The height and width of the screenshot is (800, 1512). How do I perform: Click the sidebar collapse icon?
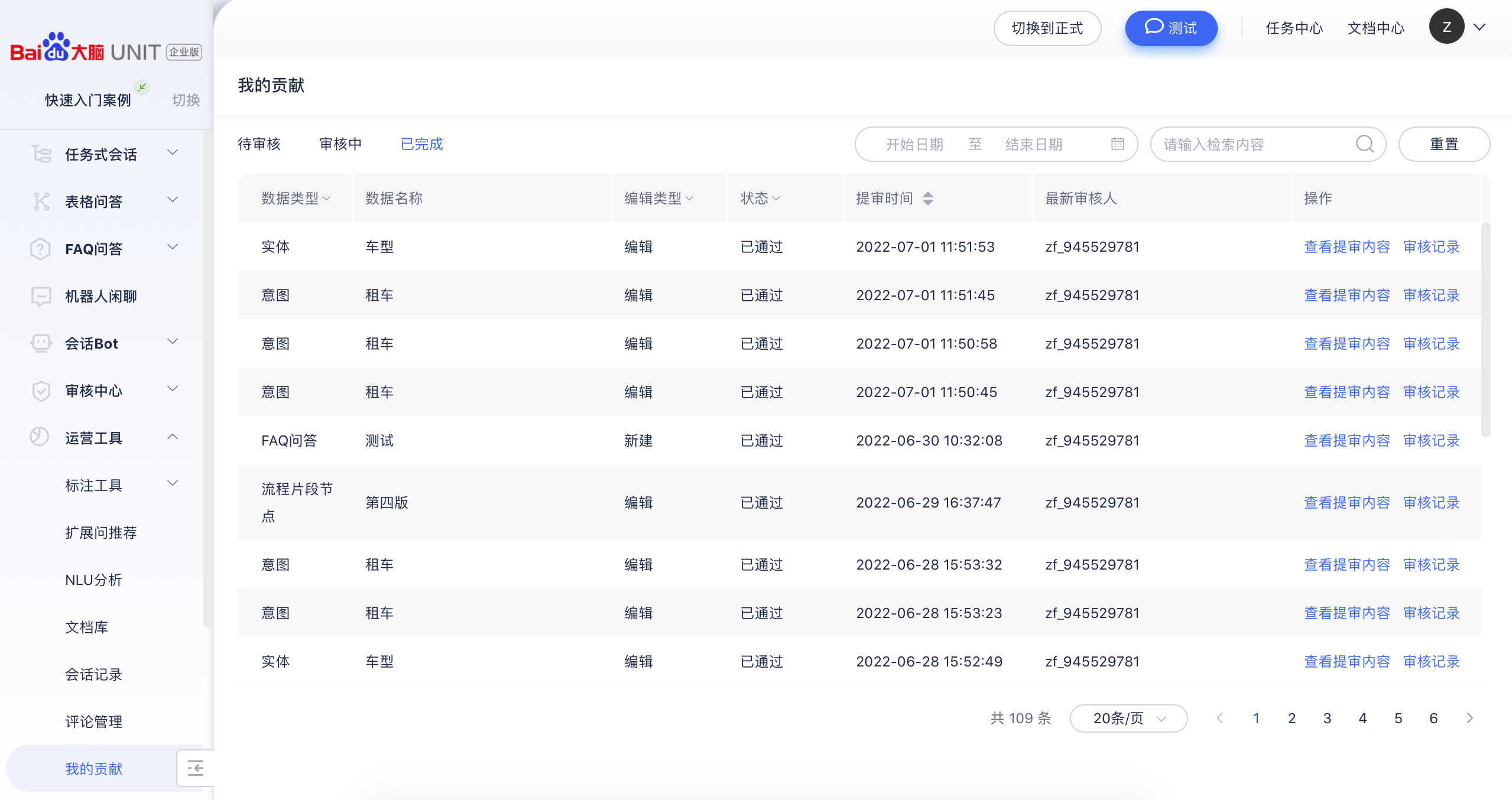click(x=195, y=768)
